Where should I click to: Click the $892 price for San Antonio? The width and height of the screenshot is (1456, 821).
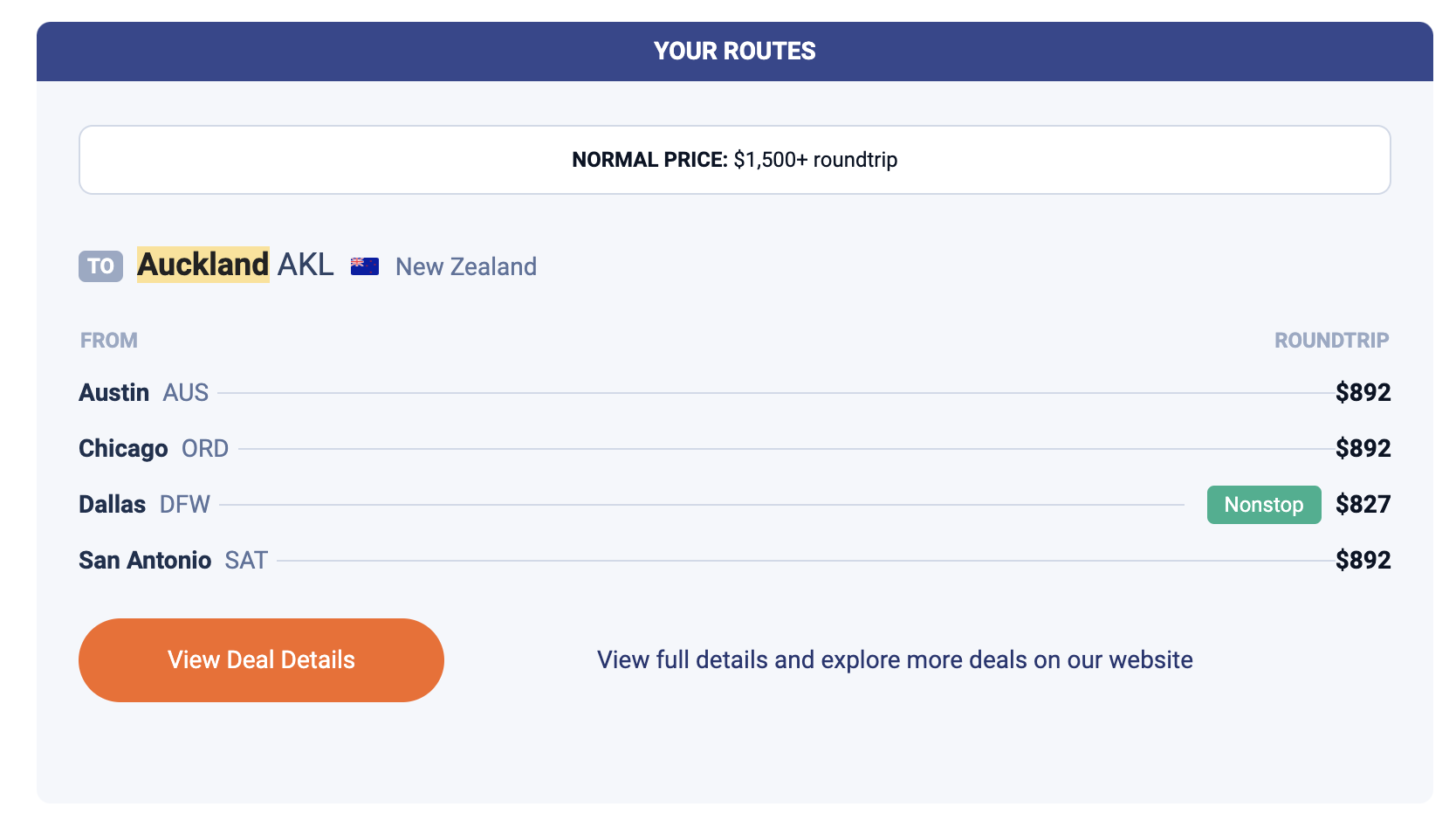(1363, 561)
